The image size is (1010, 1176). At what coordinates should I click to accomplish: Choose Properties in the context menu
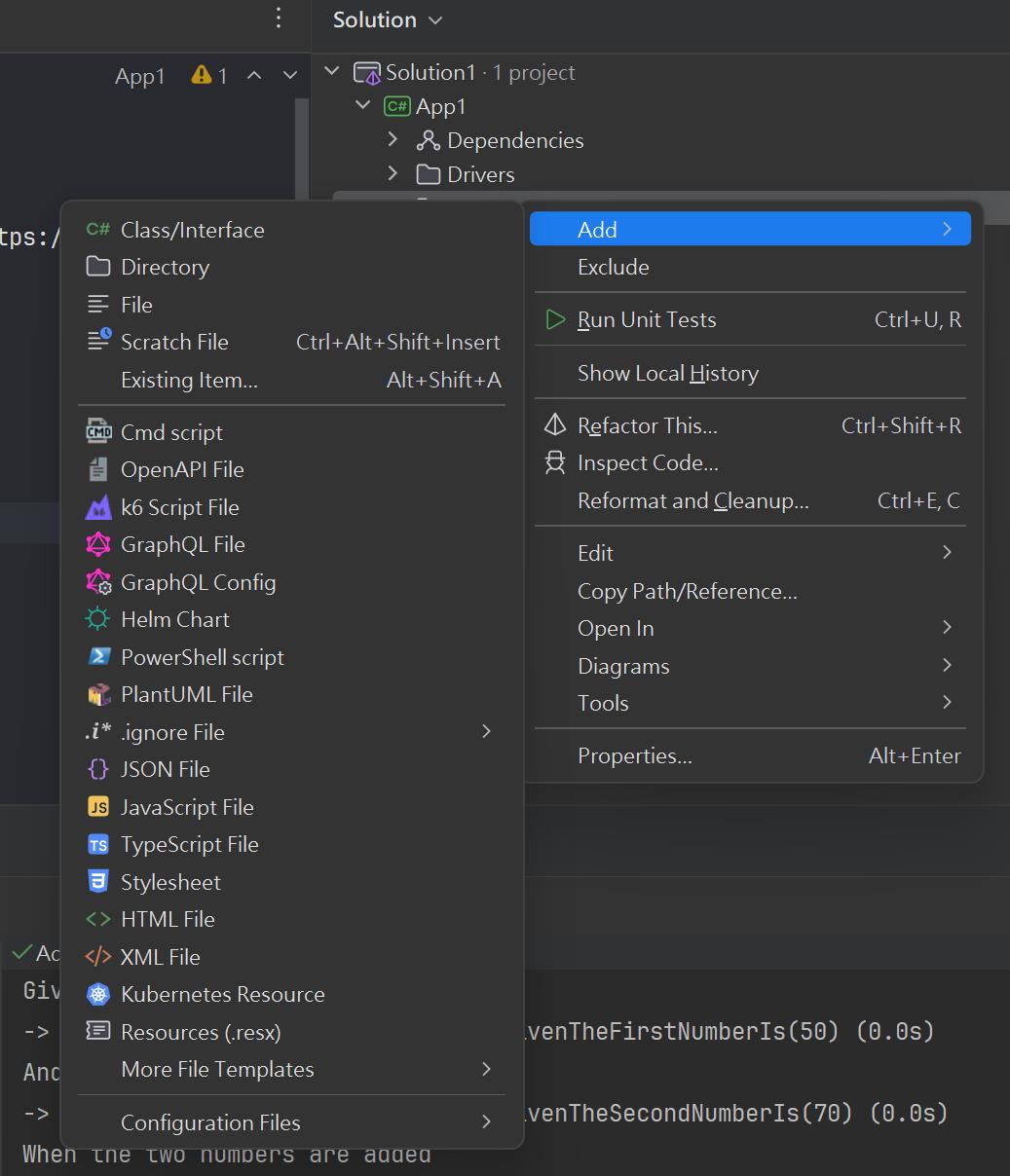click(634, 755)
